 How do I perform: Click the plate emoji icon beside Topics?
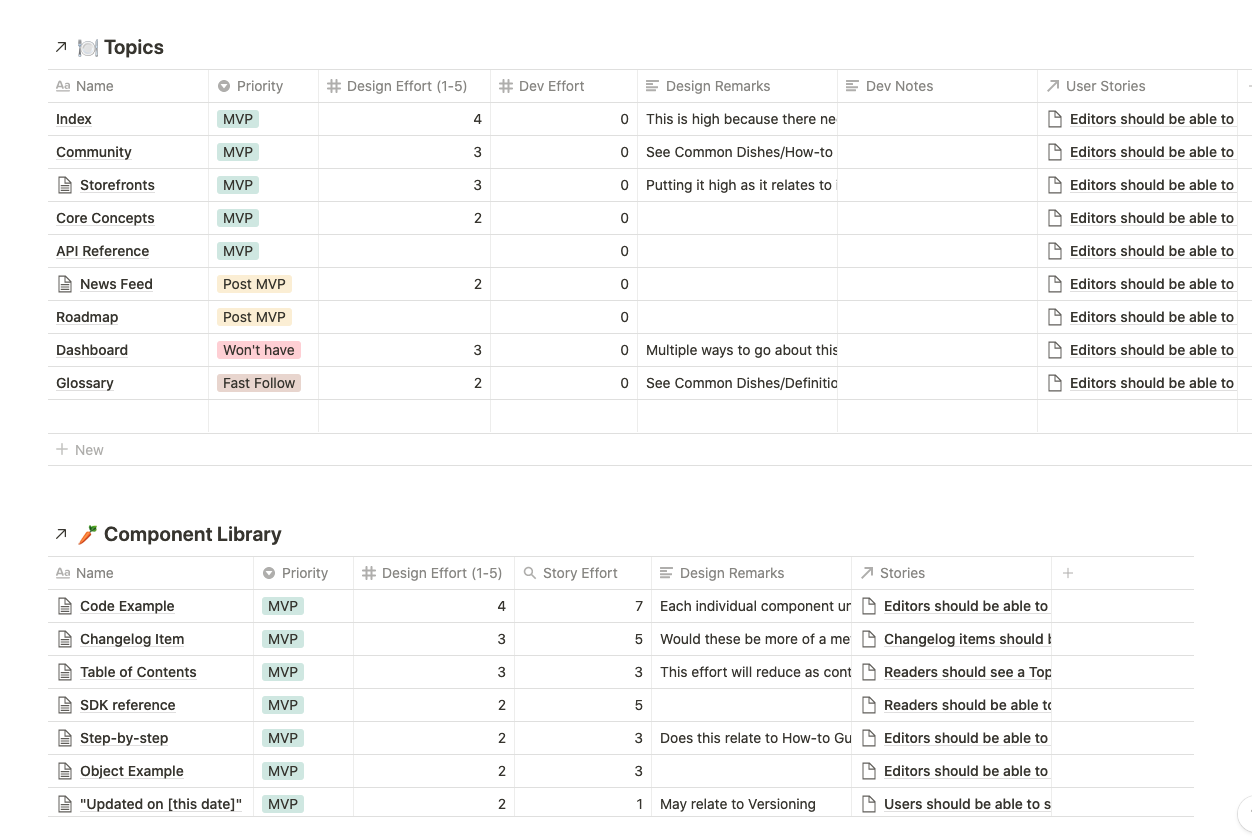(87, 47)
